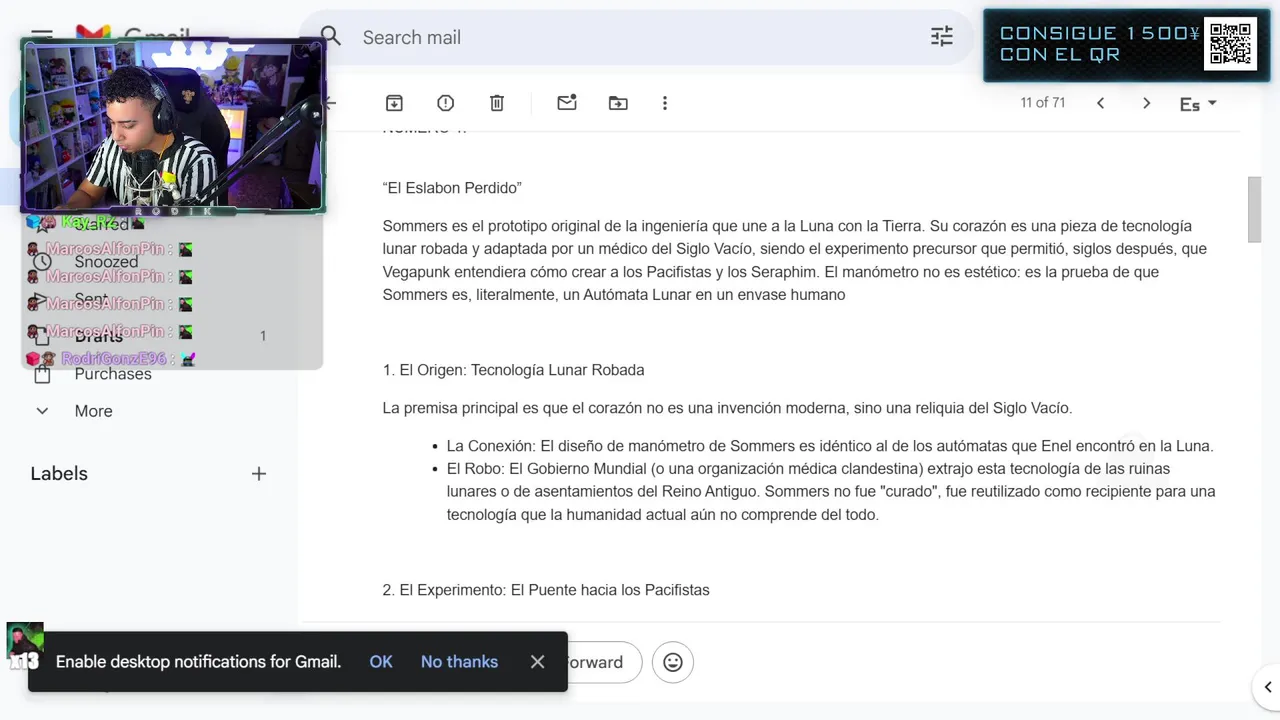Click the search magnifier icon
Viewport: 1280px width, 720px height.
click(x=331, y=37)
